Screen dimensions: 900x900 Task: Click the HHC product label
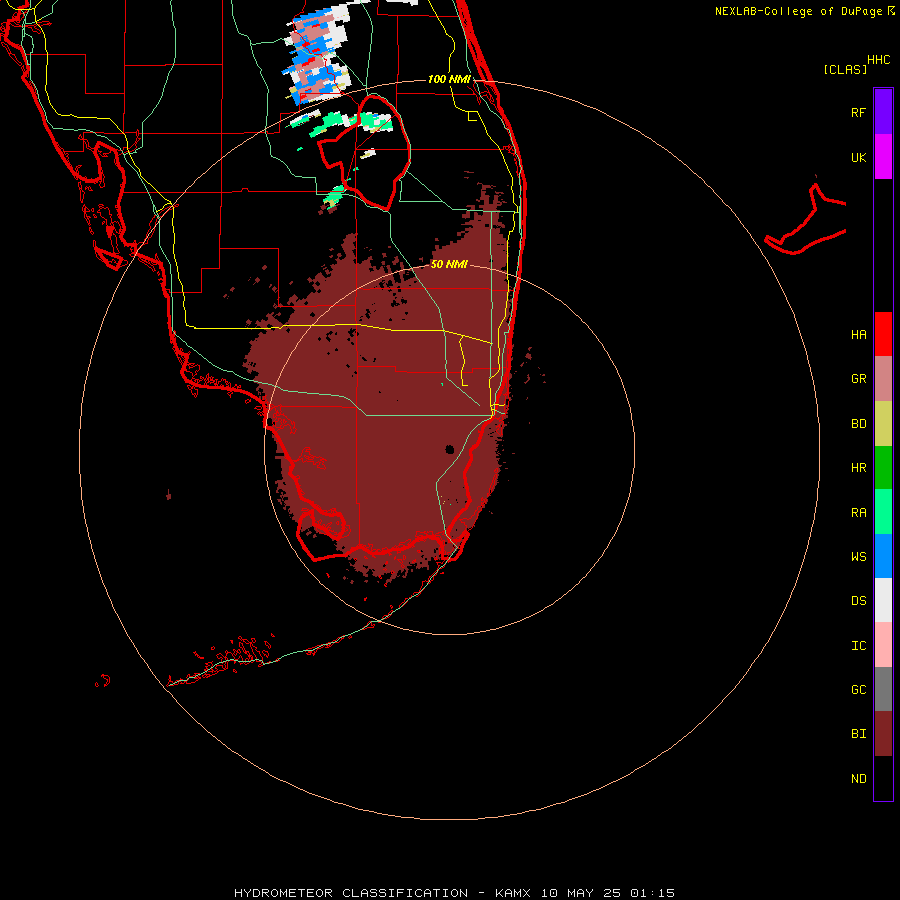878,60
